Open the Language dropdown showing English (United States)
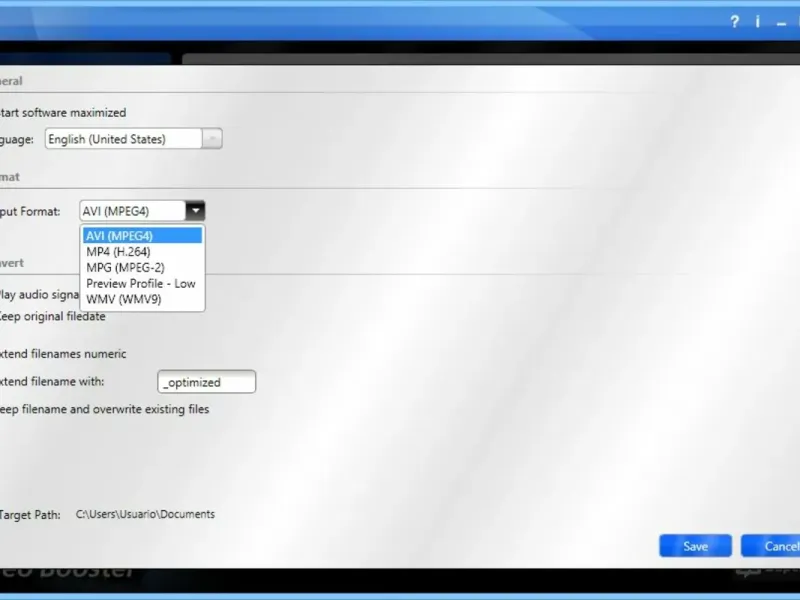 (x=134, y=139)
